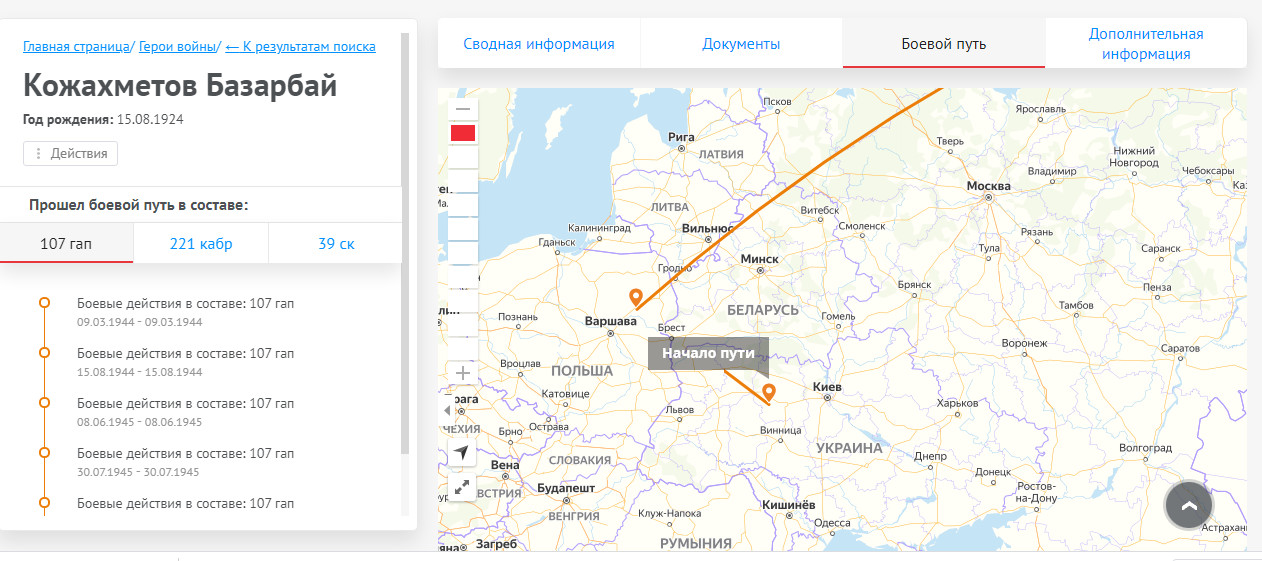Click the red zoom slider handle
Image resolution: width=1262 pixels, height=561 pixels.
pos(463,133)
